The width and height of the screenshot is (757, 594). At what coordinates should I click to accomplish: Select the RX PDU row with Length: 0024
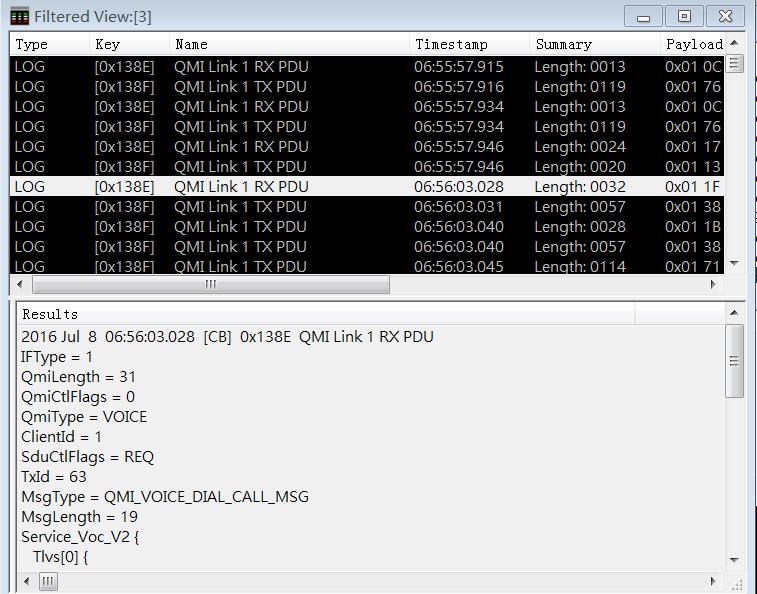(367, 147)
